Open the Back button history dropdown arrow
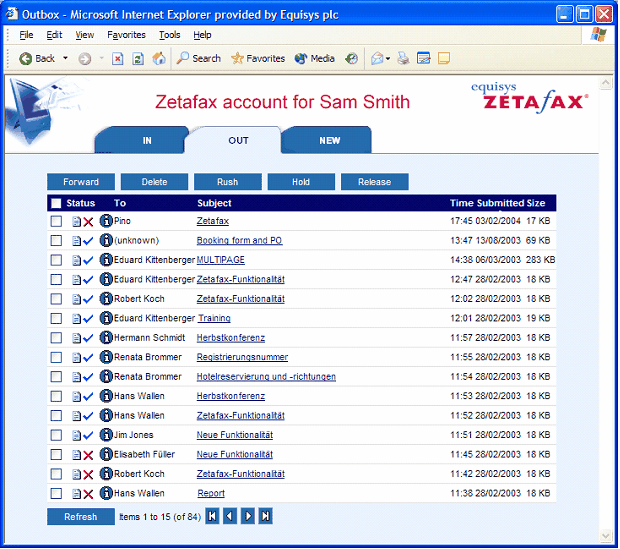This screenshot has height=549, width=620. 66,59
